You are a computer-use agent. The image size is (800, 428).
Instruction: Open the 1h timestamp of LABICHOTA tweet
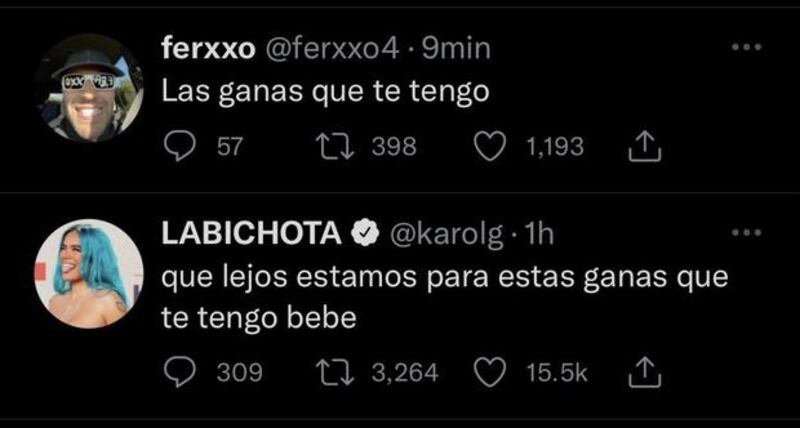pyautogui.click(x=539, y=235)
